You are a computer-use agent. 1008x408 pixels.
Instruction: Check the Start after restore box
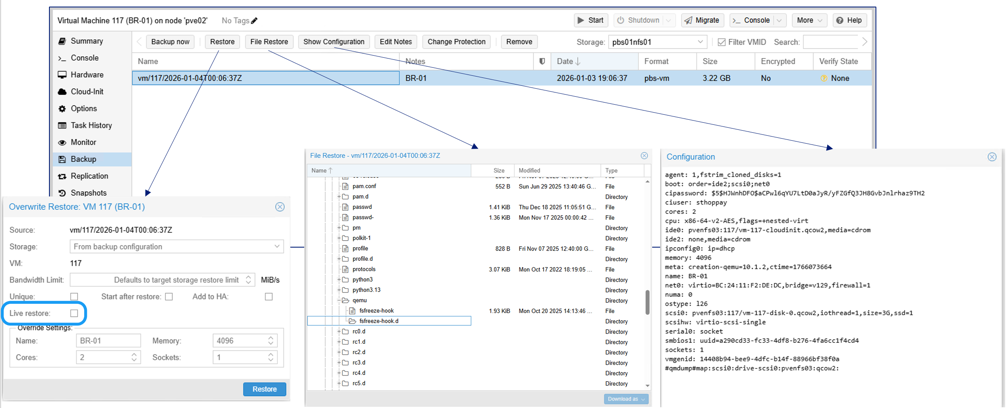pyautogui.click(x=169, y=297)
